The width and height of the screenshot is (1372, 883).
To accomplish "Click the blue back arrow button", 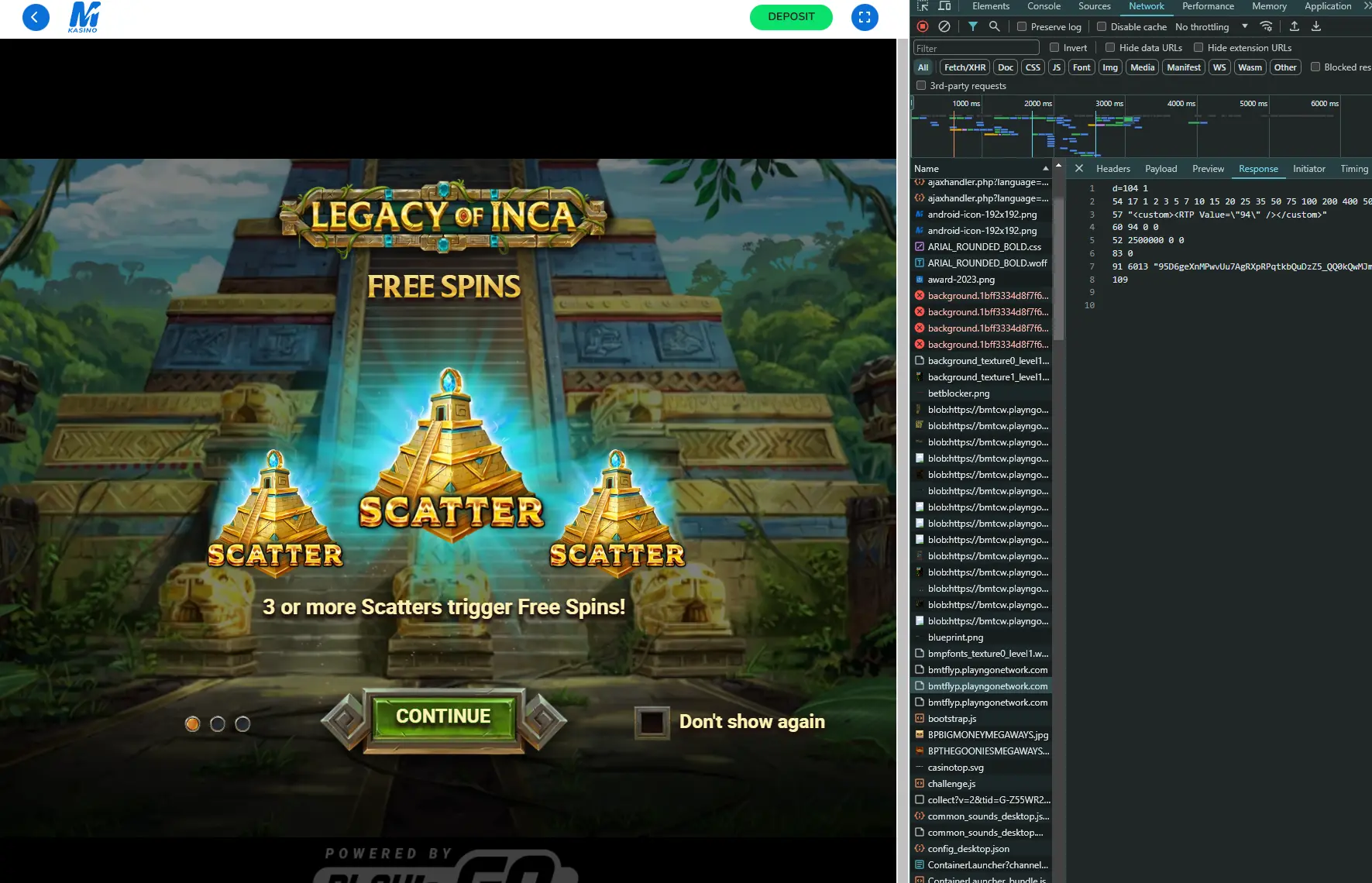I will [x=36, y=17].
